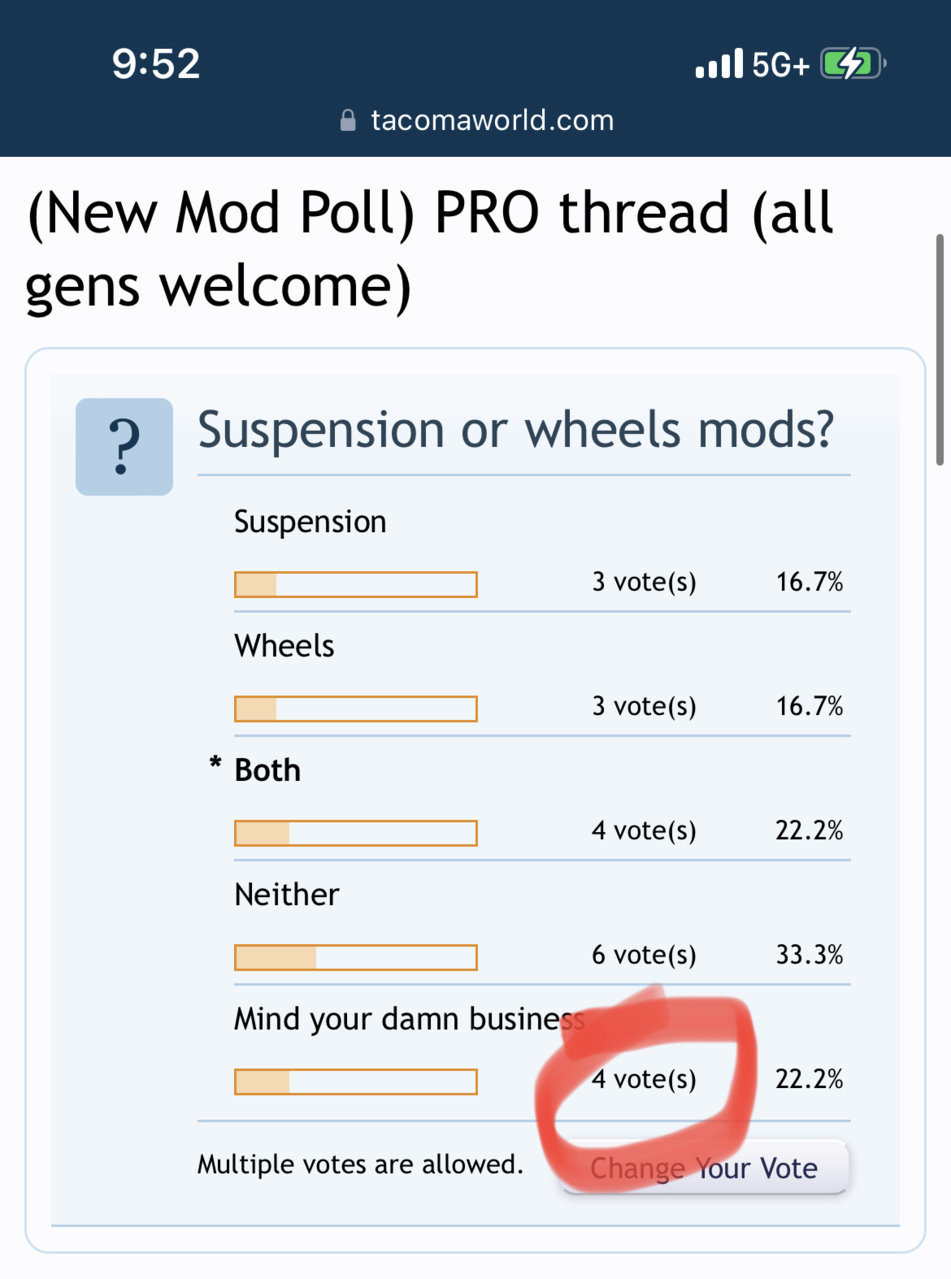This screenshot has width=951, height=1279.
Task: Click the Neither poll option label
Action: (x=287, y=894)
